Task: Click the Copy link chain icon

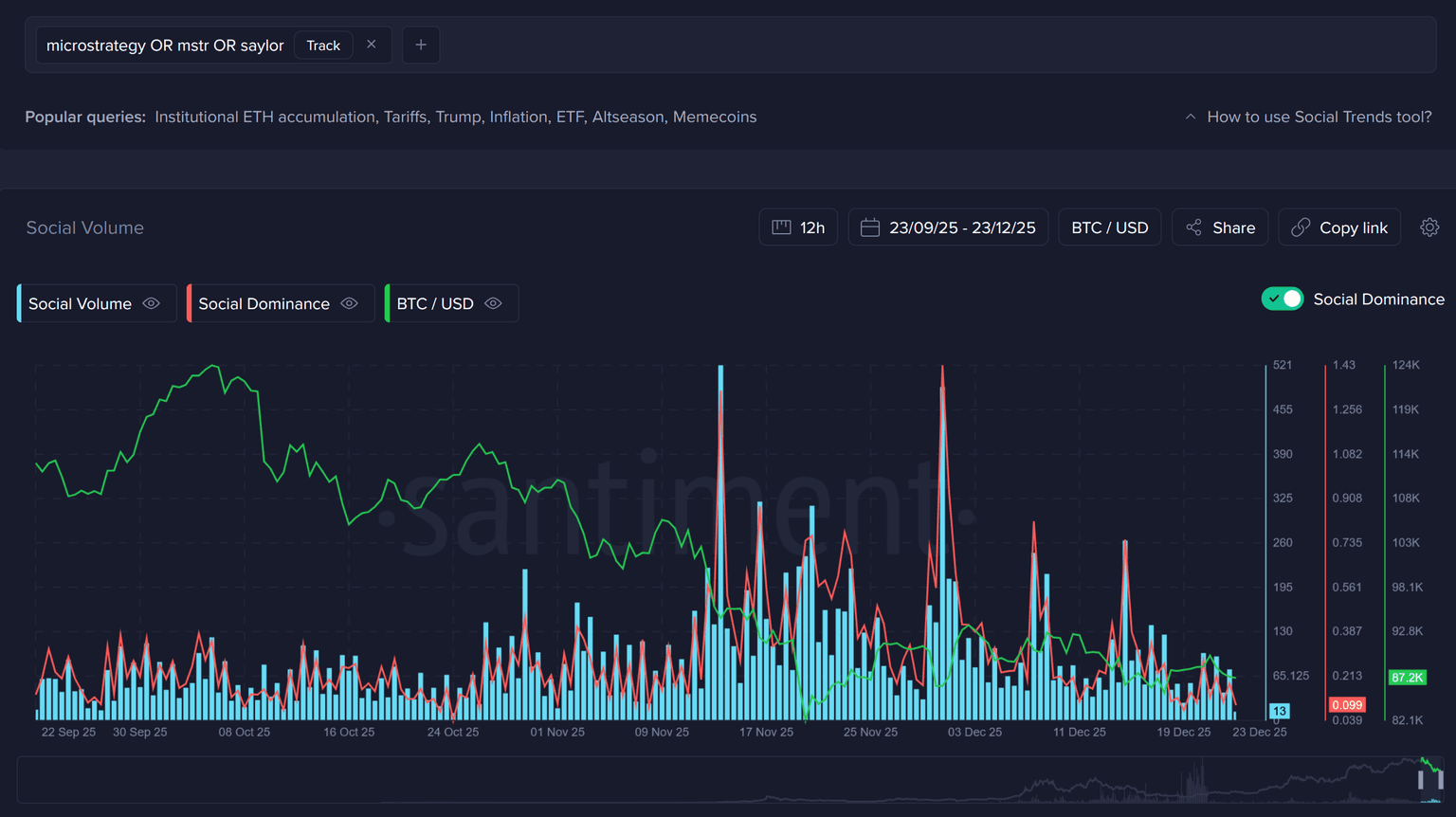Action: pos(1301,227)
